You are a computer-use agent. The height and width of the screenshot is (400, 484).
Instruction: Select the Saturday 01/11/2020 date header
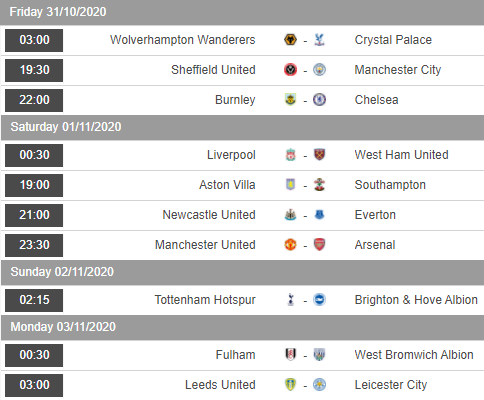pos(243,127)
